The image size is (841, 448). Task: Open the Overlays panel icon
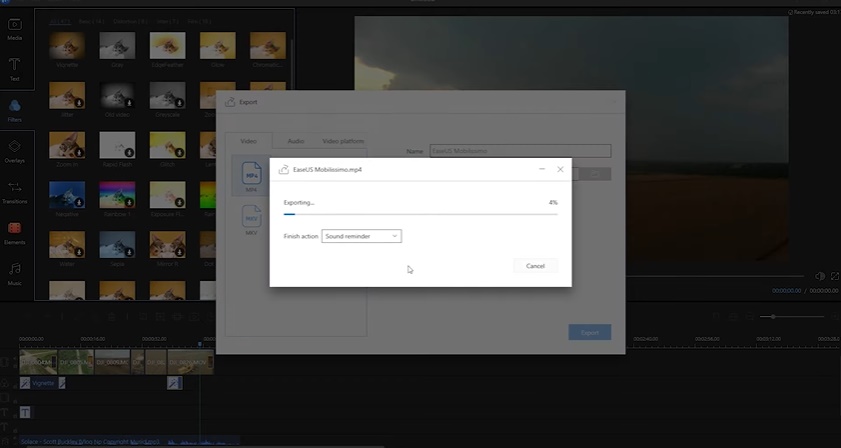[15, 150]
